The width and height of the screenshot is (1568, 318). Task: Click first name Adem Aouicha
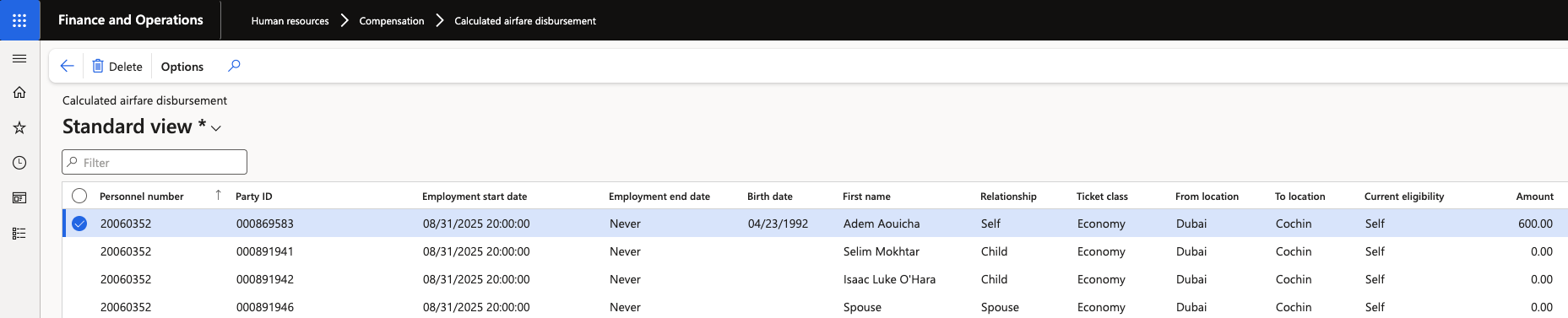pos(882,224)
